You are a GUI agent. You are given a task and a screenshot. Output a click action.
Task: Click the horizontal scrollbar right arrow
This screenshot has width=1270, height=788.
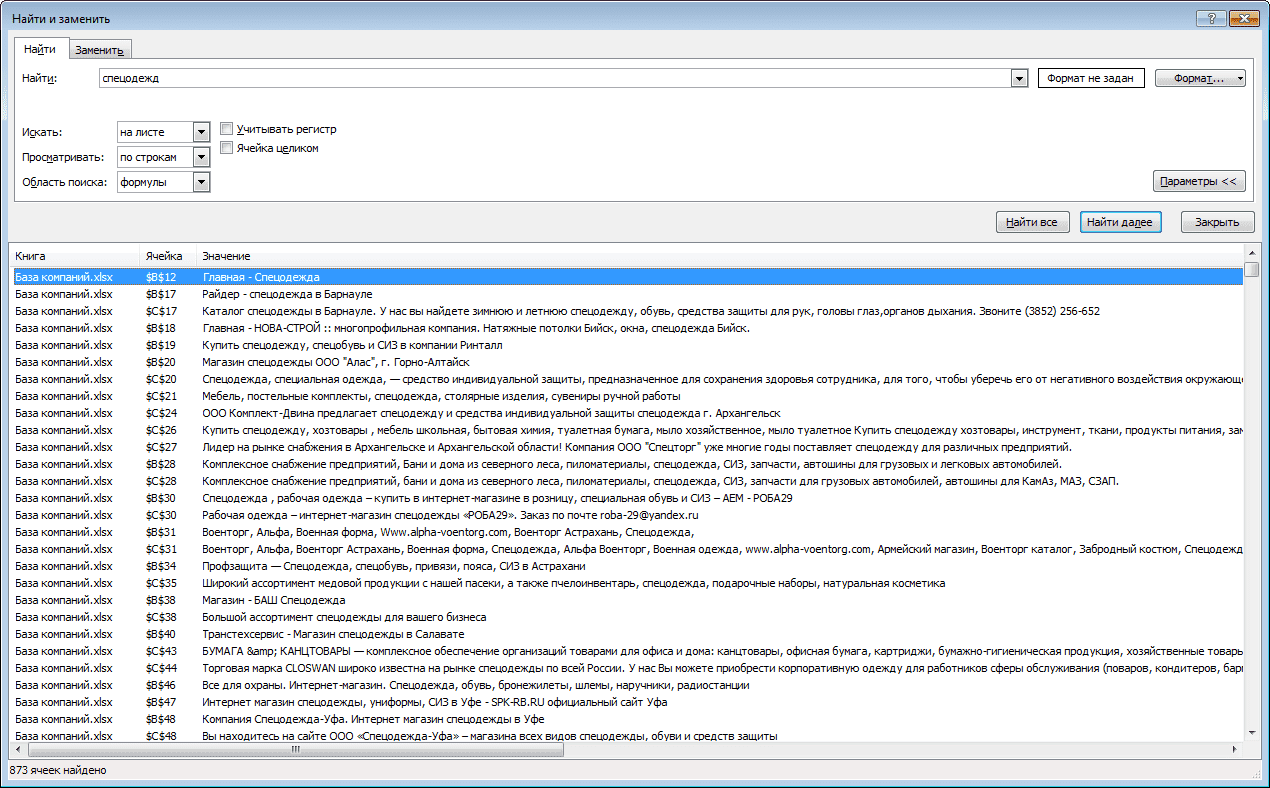point(1236,750)
